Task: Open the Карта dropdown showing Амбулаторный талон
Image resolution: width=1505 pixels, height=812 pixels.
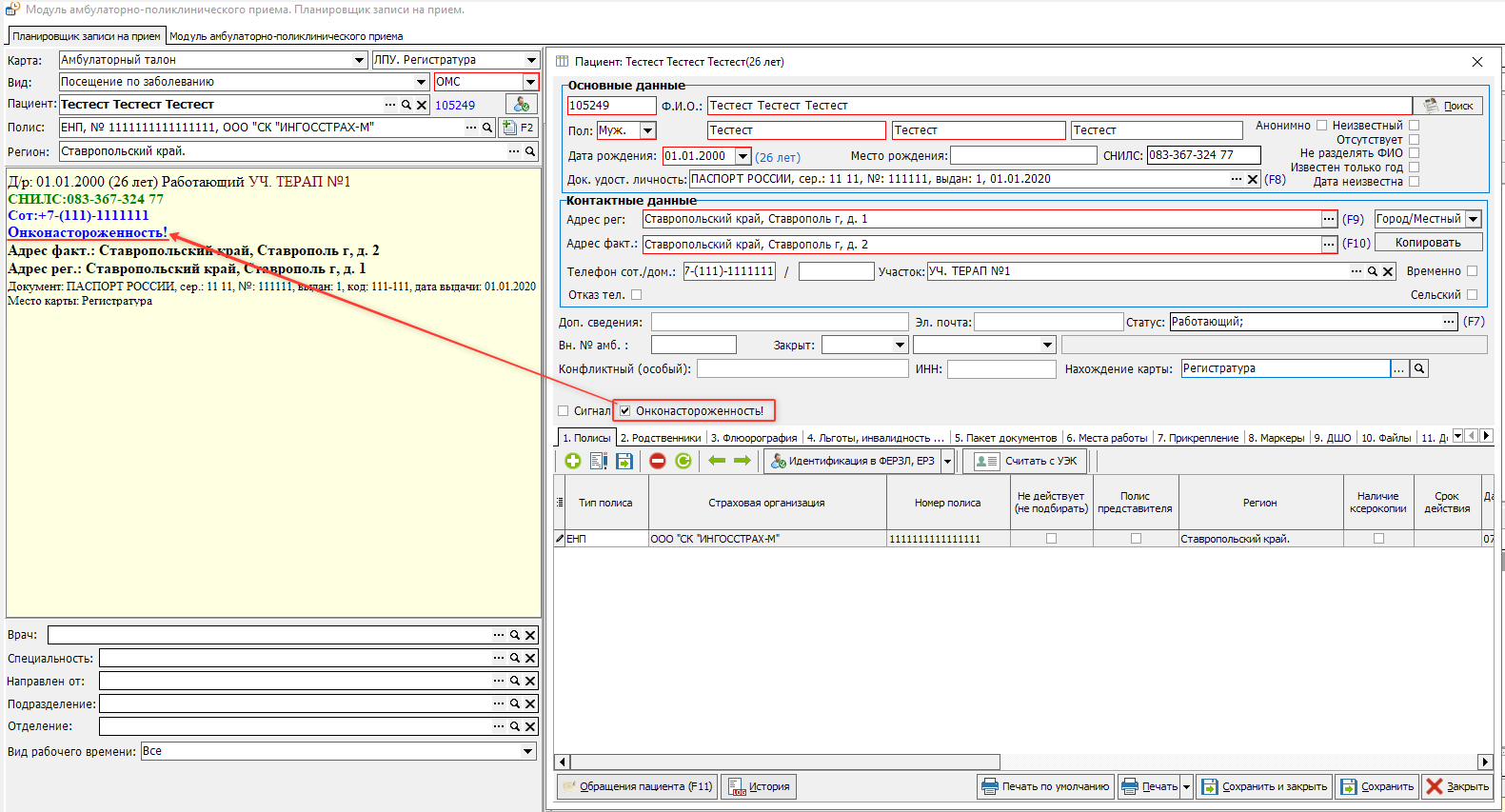Action: (x=359, y=60)
